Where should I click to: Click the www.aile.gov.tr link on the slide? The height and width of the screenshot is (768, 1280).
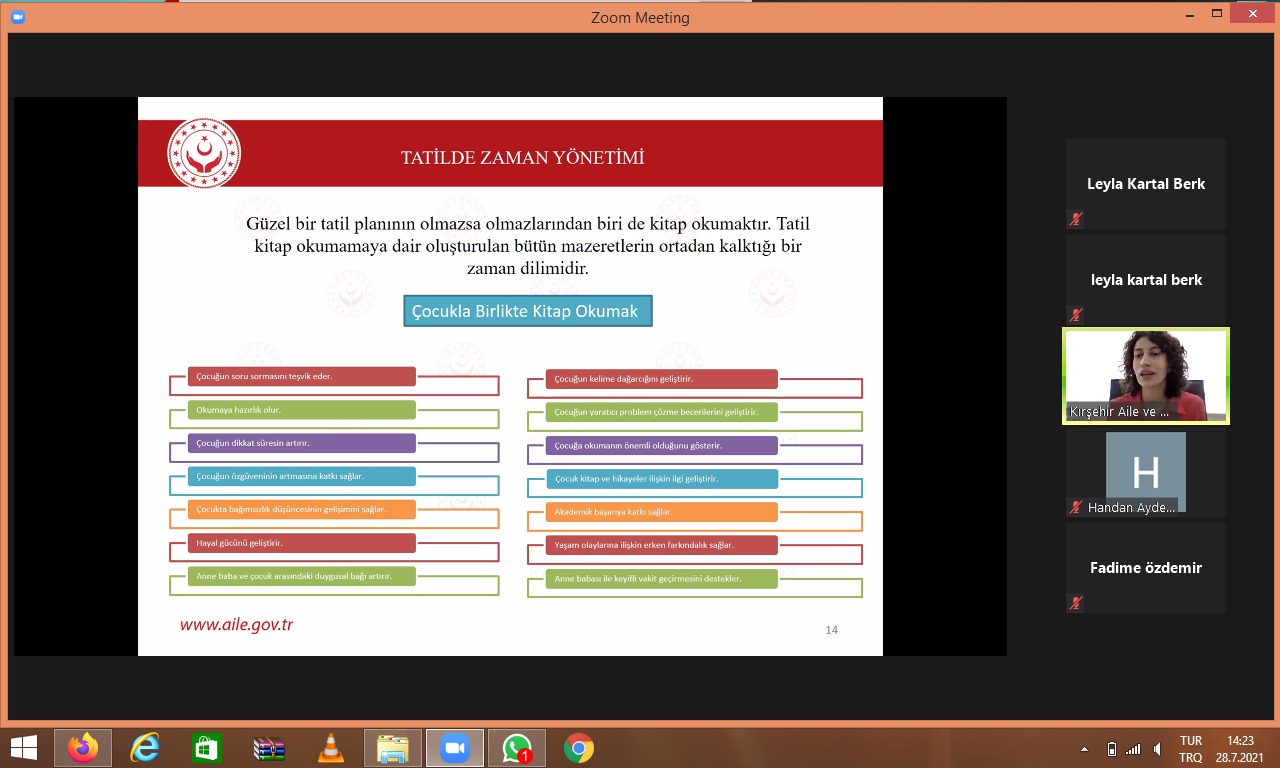click(236, 625)
